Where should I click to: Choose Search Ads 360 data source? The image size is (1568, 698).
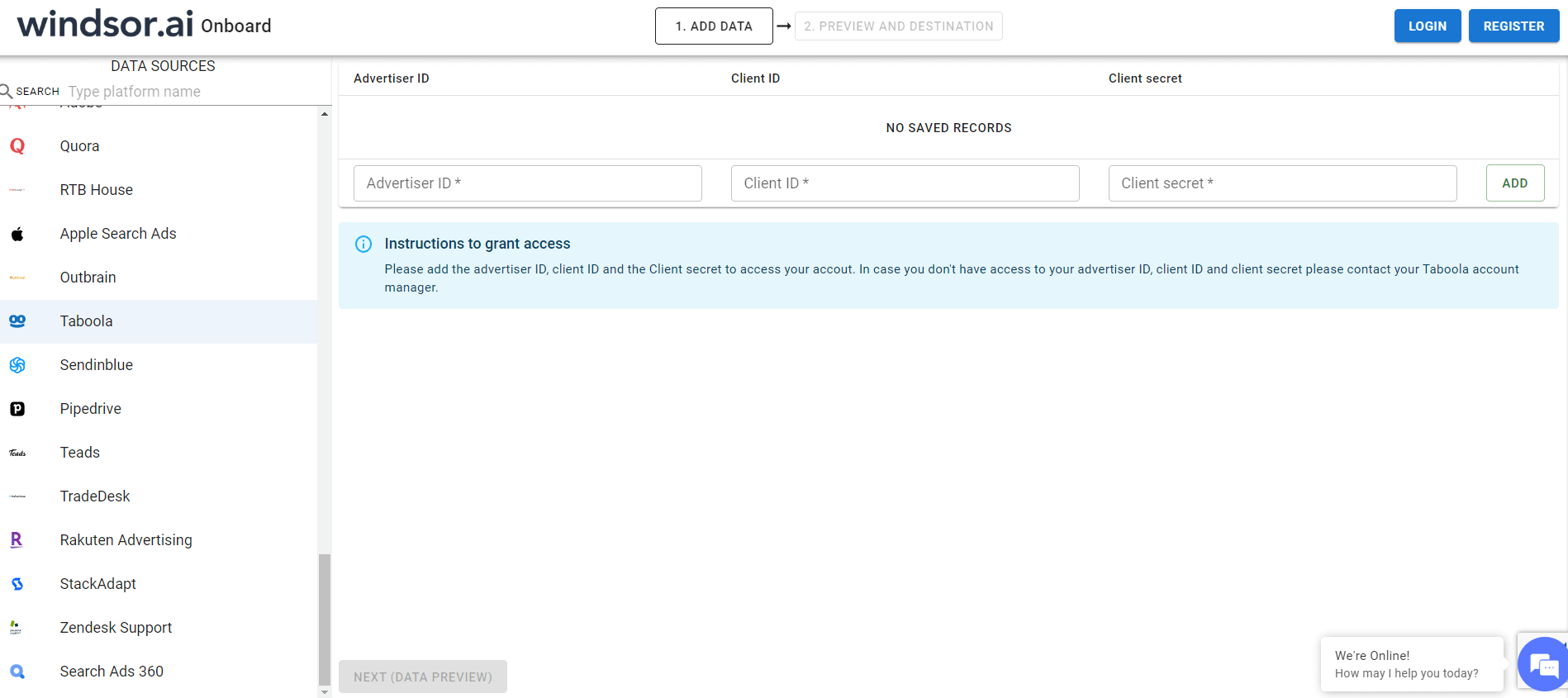[x=159, y=672]
